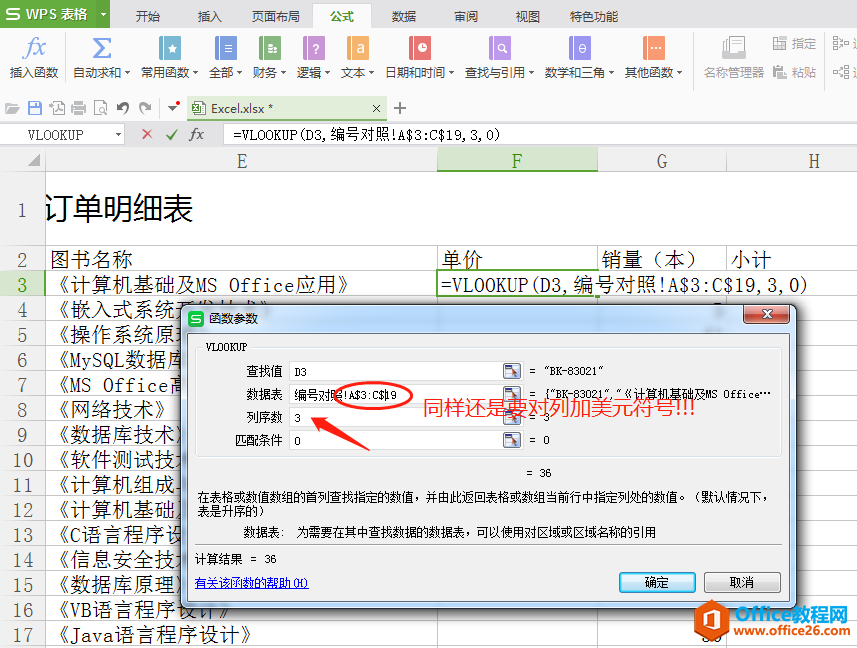This screenshot has height=648, width=857.
Task: Open the common functions star icon
Action: pos(170,48)
